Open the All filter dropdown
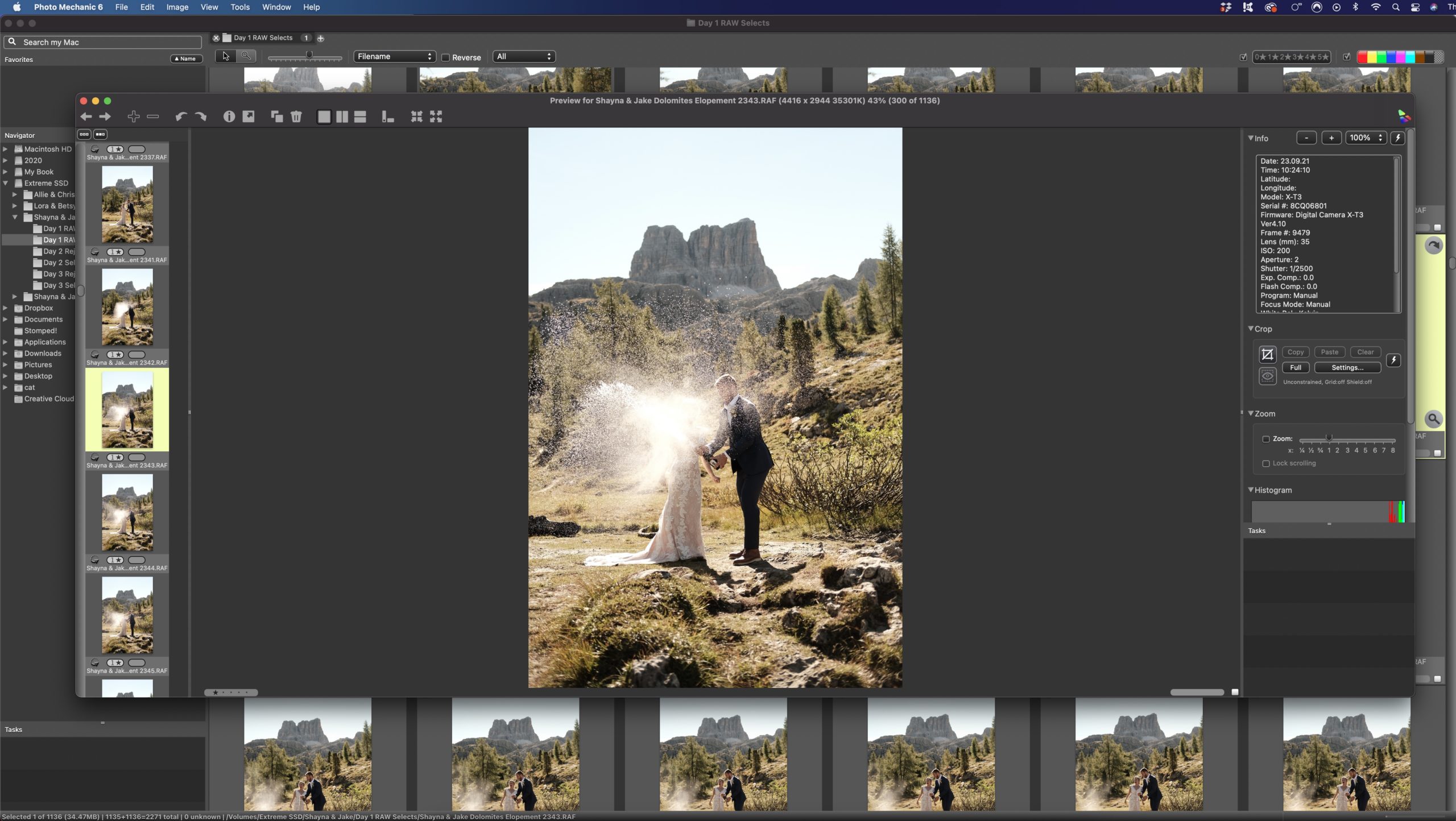The width and height of the screenshot is (1456, 821). coord(524,56)
